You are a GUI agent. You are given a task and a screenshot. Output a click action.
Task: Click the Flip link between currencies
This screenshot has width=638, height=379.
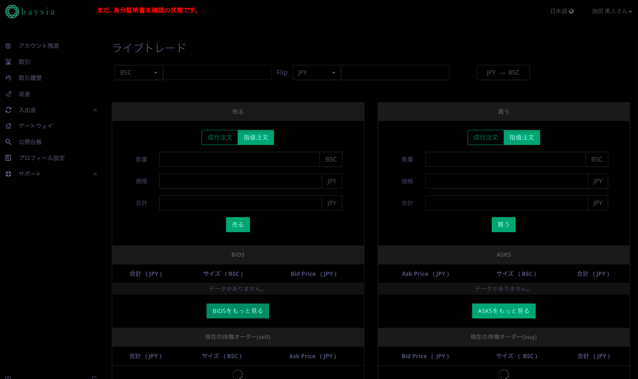coord(282,72)
